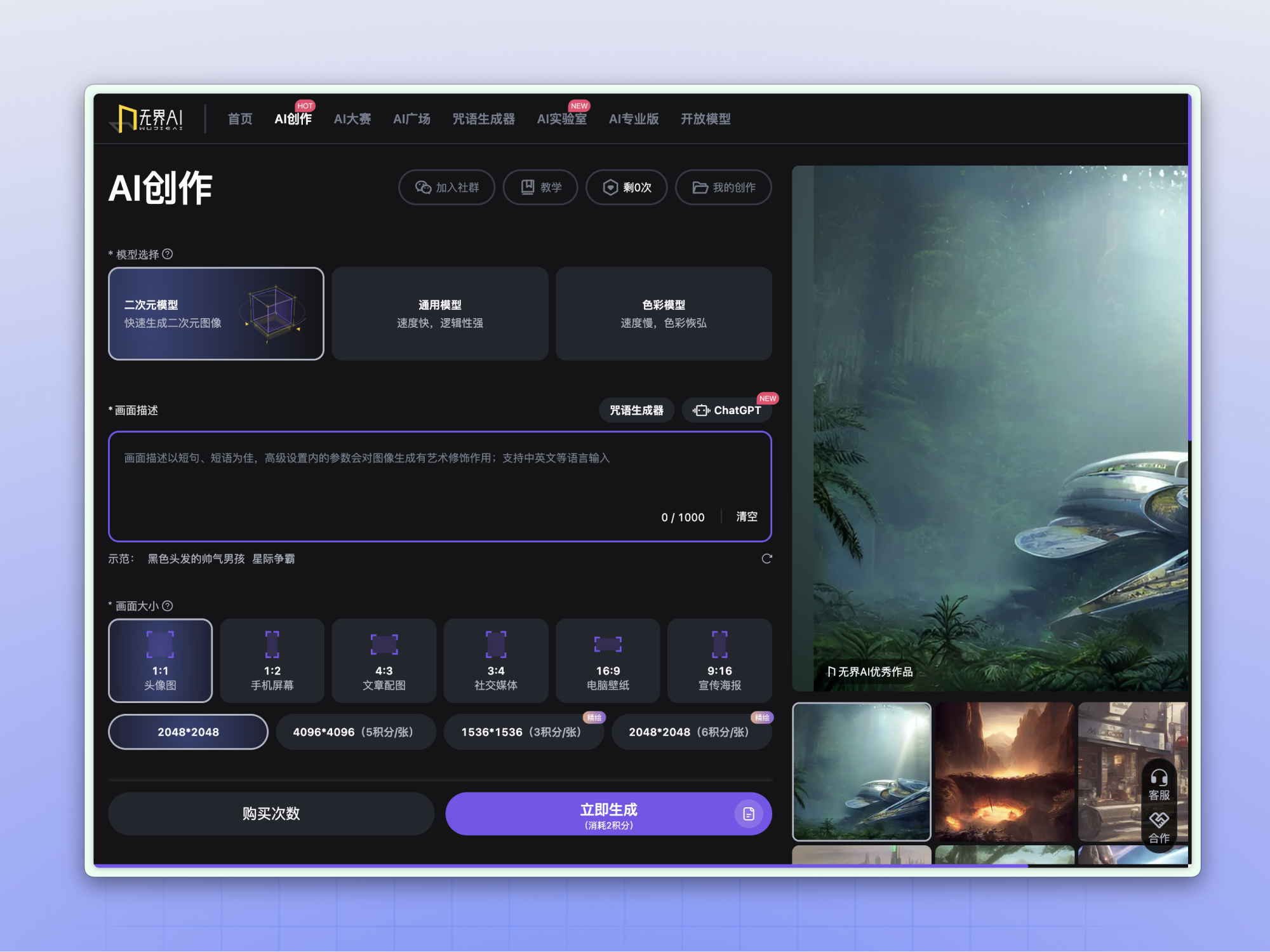Select the orange canyon artwork thumbnail
Screen dimensions: 1270x952
click(x=1004, y=771)
